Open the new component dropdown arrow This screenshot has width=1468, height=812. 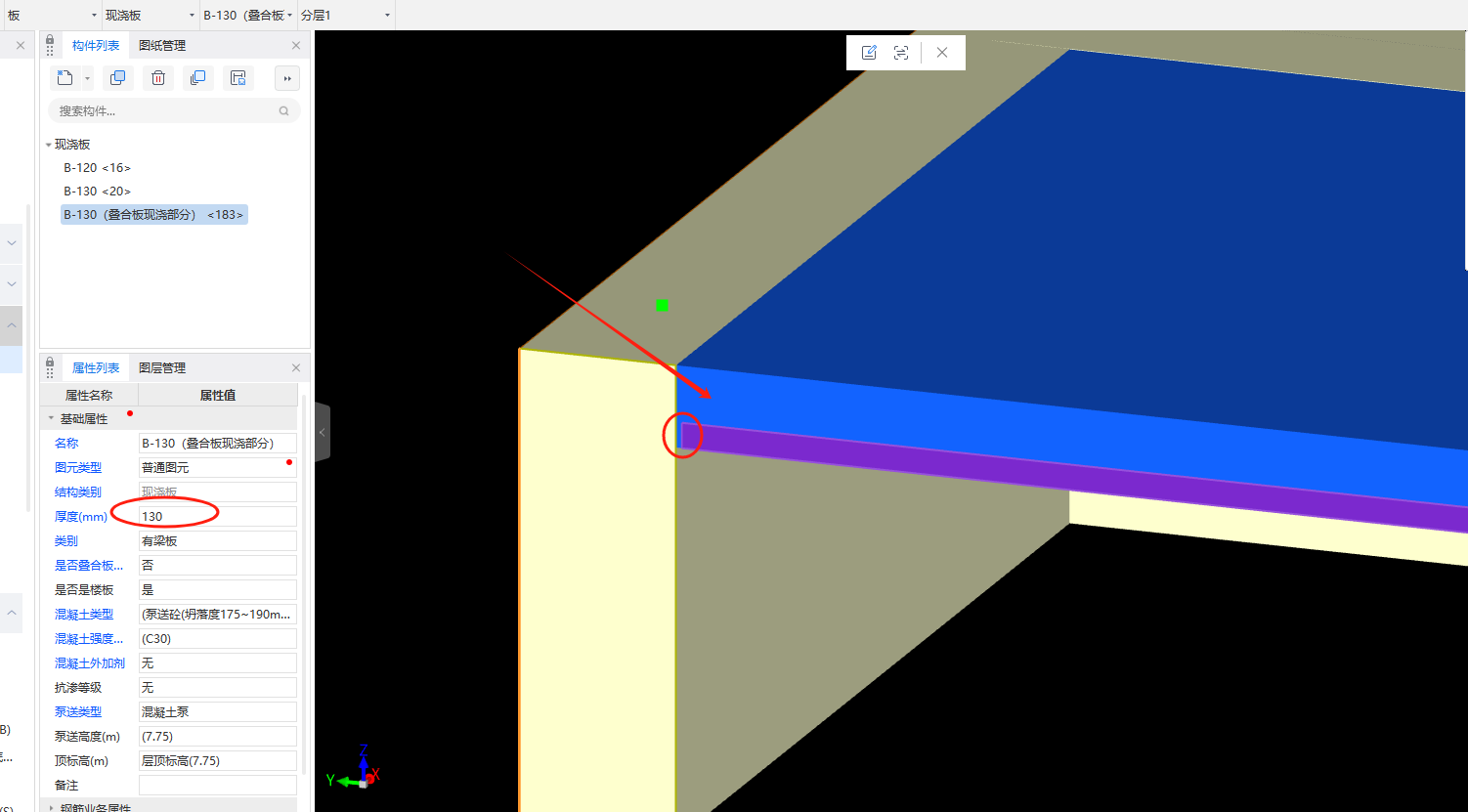[87, 78]
